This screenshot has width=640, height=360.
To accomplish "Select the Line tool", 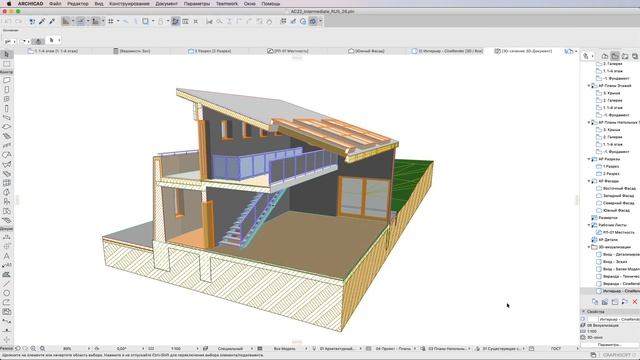I will [x=7, y=284].
